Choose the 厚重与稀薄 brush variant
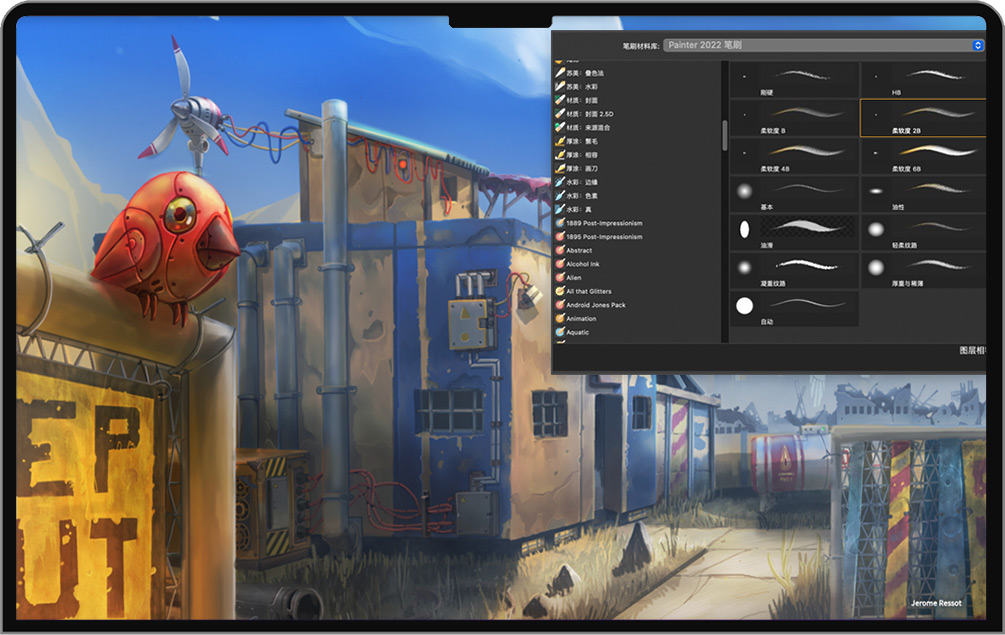Image resolution: width=1005 pixels, height=635 pixels. pos(922,270)
